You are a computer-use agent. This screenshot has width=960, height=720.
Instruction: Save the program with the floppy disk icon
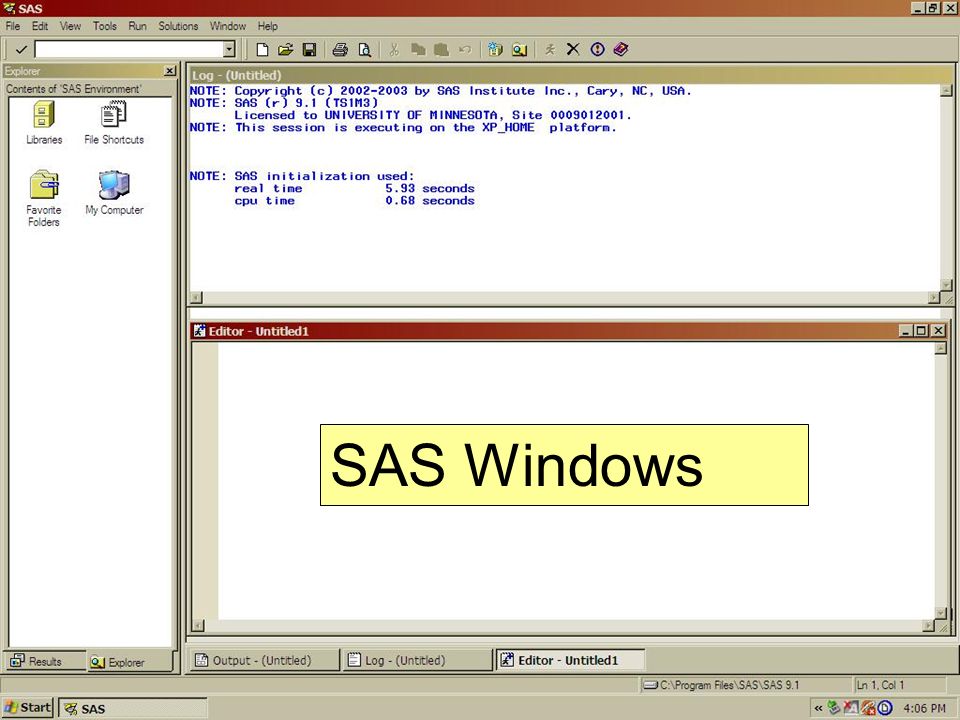pyautogui.click(x=310, y=50)
